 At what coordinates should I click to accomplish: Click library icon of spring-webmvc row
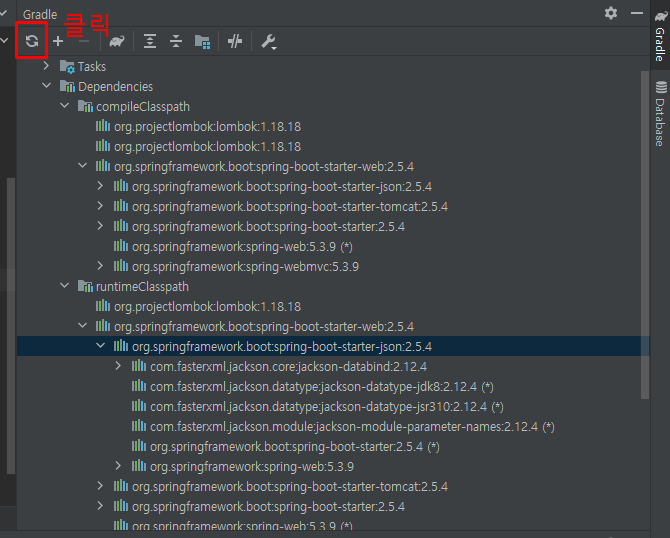coord(121,266)
